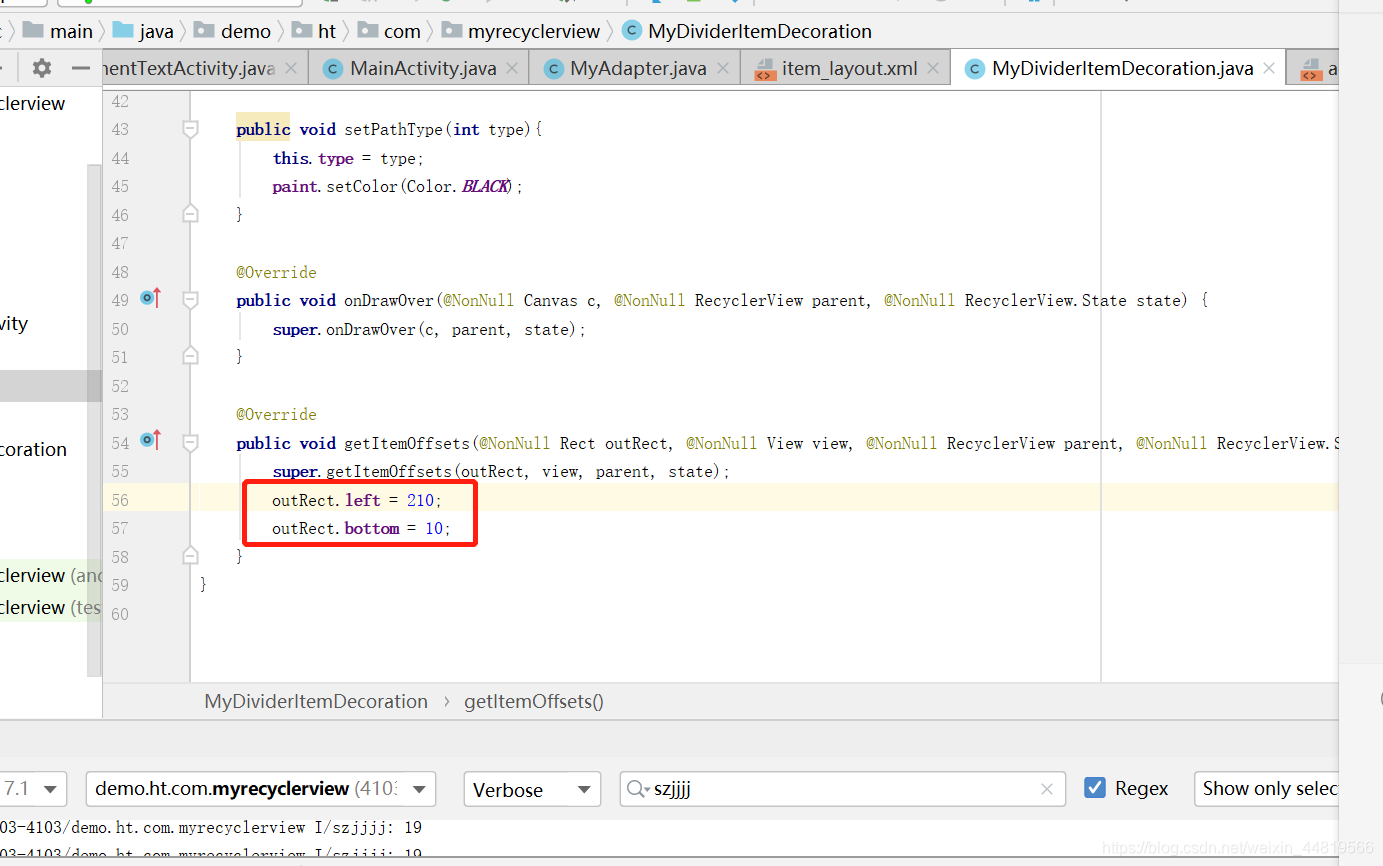
Task: Click the myrecyclerview folder icon in breadcrumb
Action: [x=452, y=31]
